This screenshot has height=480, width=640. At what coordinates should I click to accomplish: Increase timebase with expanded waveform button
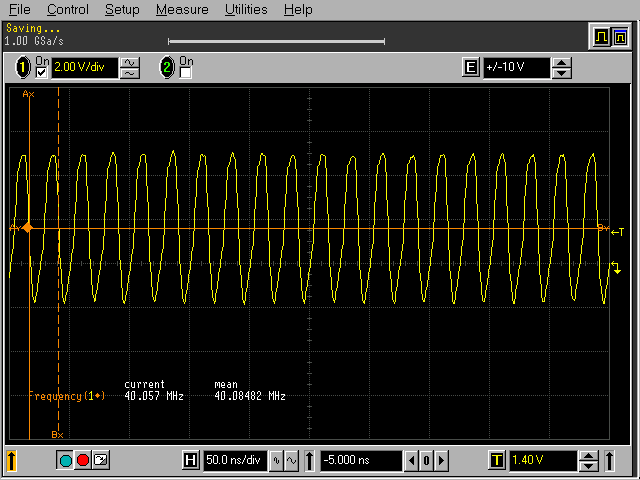pyautogui.click(x=291, y=461)
